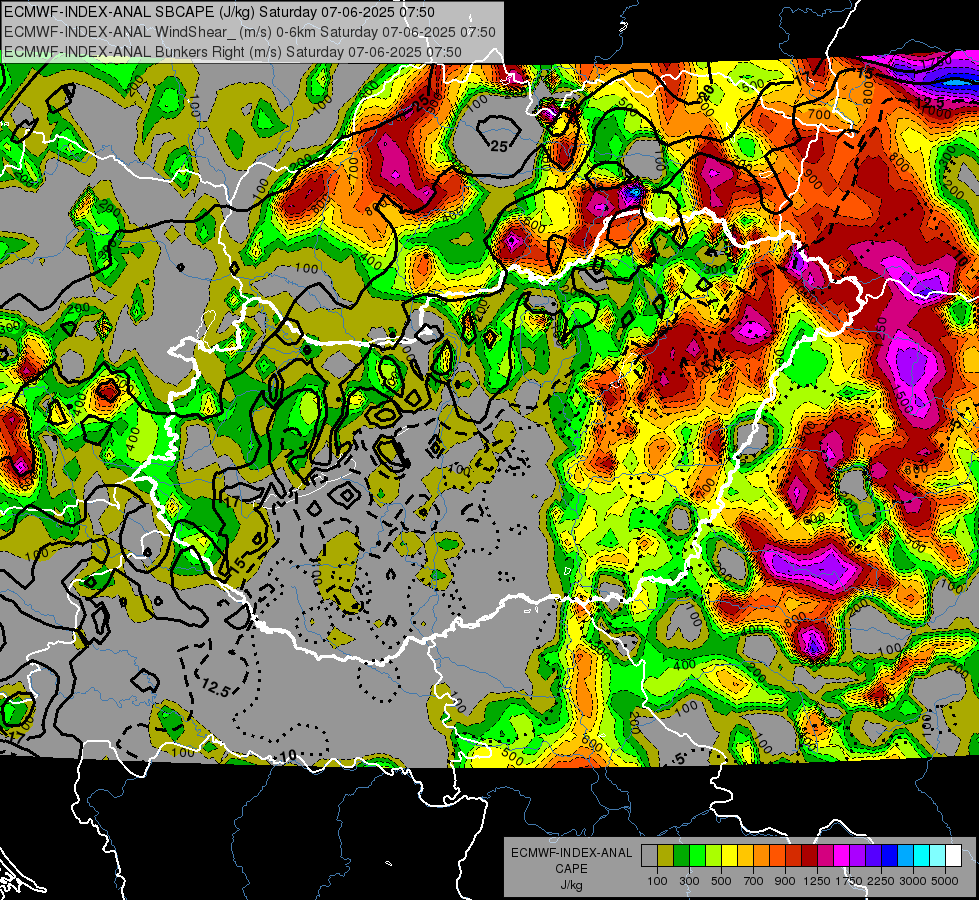Select the red-orange legend swatch before 900
This screenshot has height=900, width=979.
[x=777, y=856]
